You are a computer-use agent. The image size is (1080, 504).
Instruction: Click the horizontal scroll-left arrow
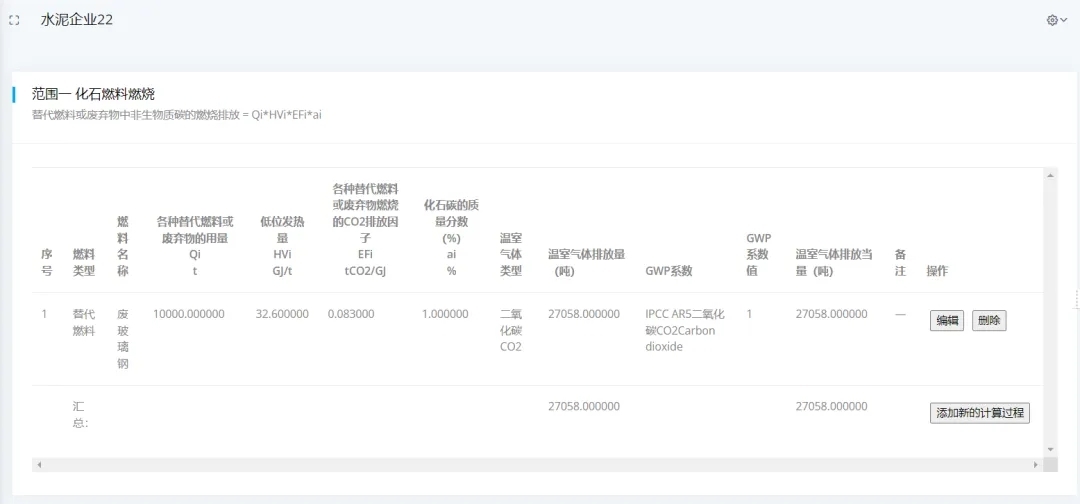tap(39, 465)
